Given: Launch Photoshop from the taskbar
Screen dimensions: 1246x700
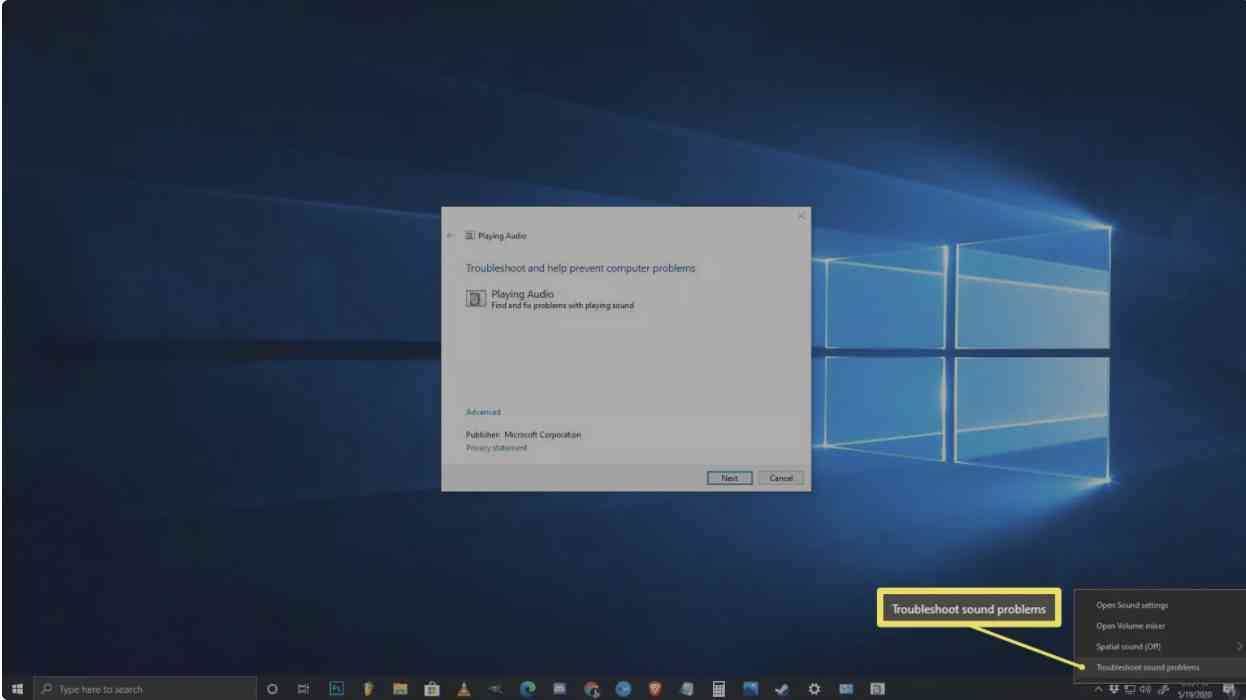Looking at the screenshot, I should 337,689.
